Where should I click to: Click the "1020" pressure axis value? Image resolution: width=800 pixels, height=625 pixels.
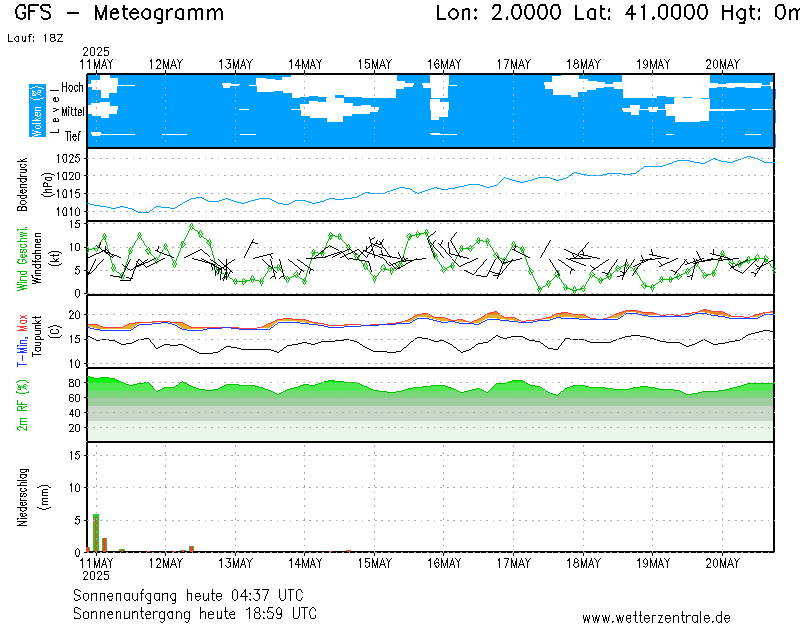pos(68,177)
